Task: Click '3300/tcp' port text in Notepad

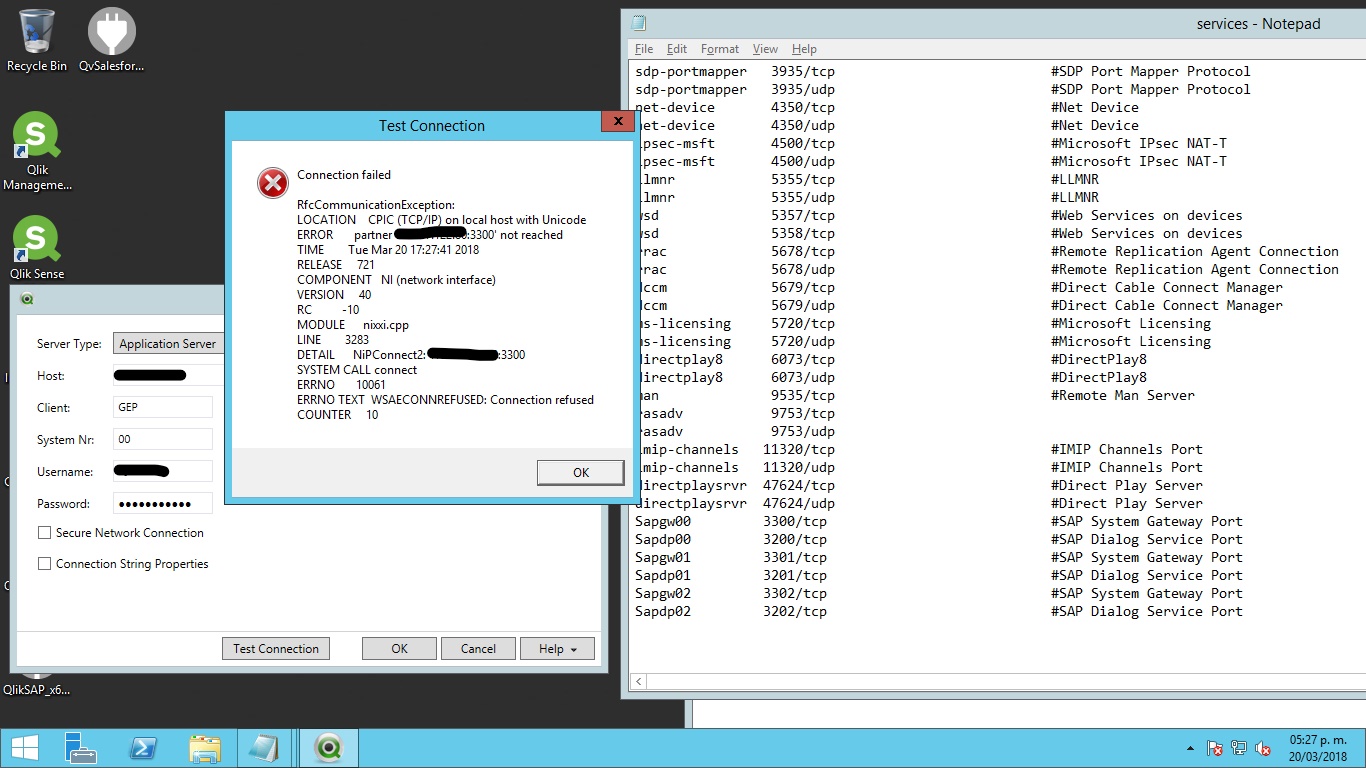Action: click(794, 521)
